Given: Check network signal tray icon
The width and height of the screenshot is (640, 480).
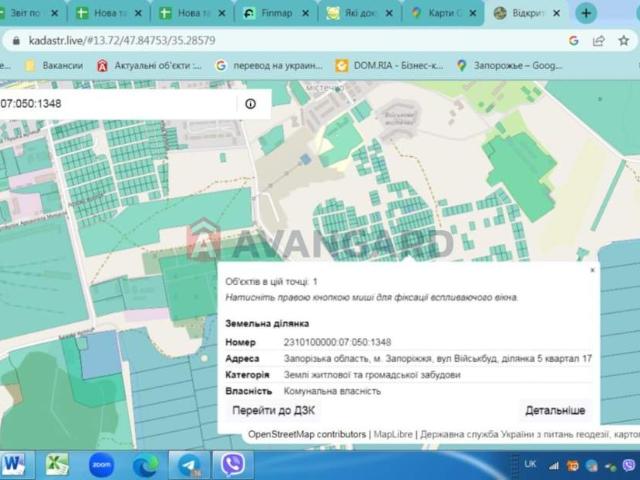Looking at the screenshot, I should tap(554, 465).
